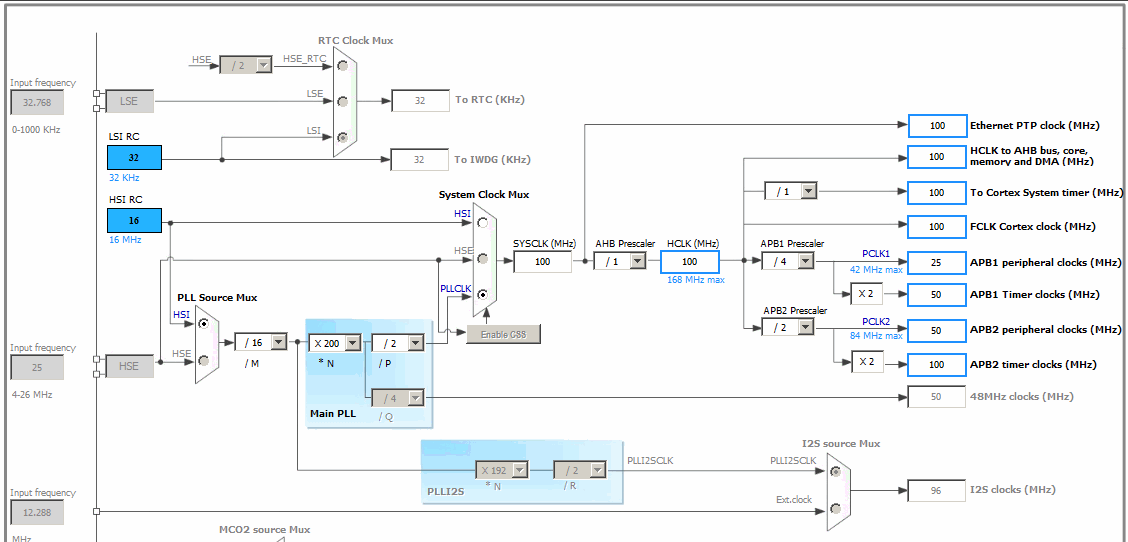The width and height of the screenshot is (1128, 542).
Task: Click the APB2 X 2 timer multiplier box
Action: tap(867, 361)
